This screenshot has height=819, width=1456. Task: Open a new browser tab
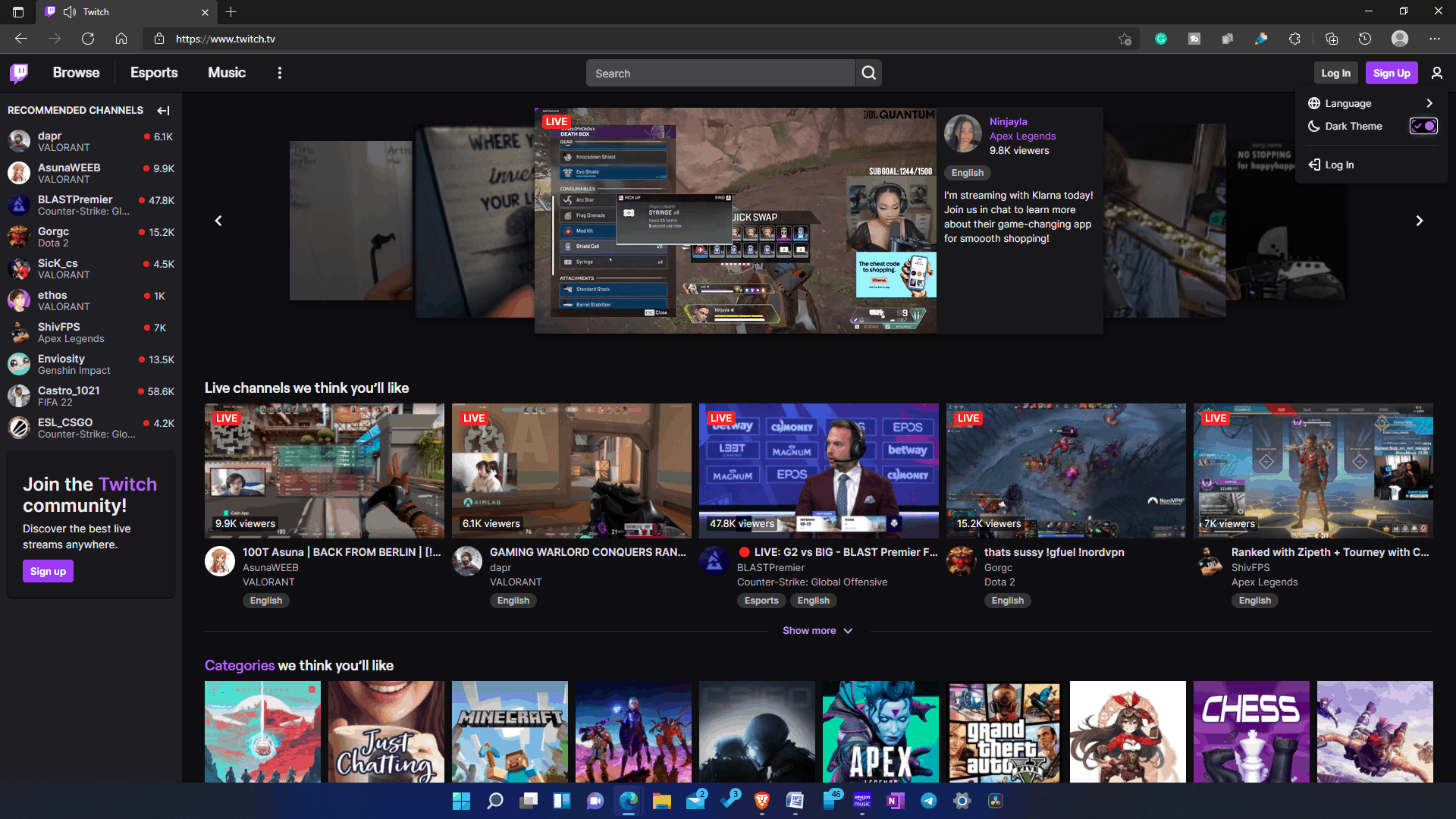tap(231, 12)
